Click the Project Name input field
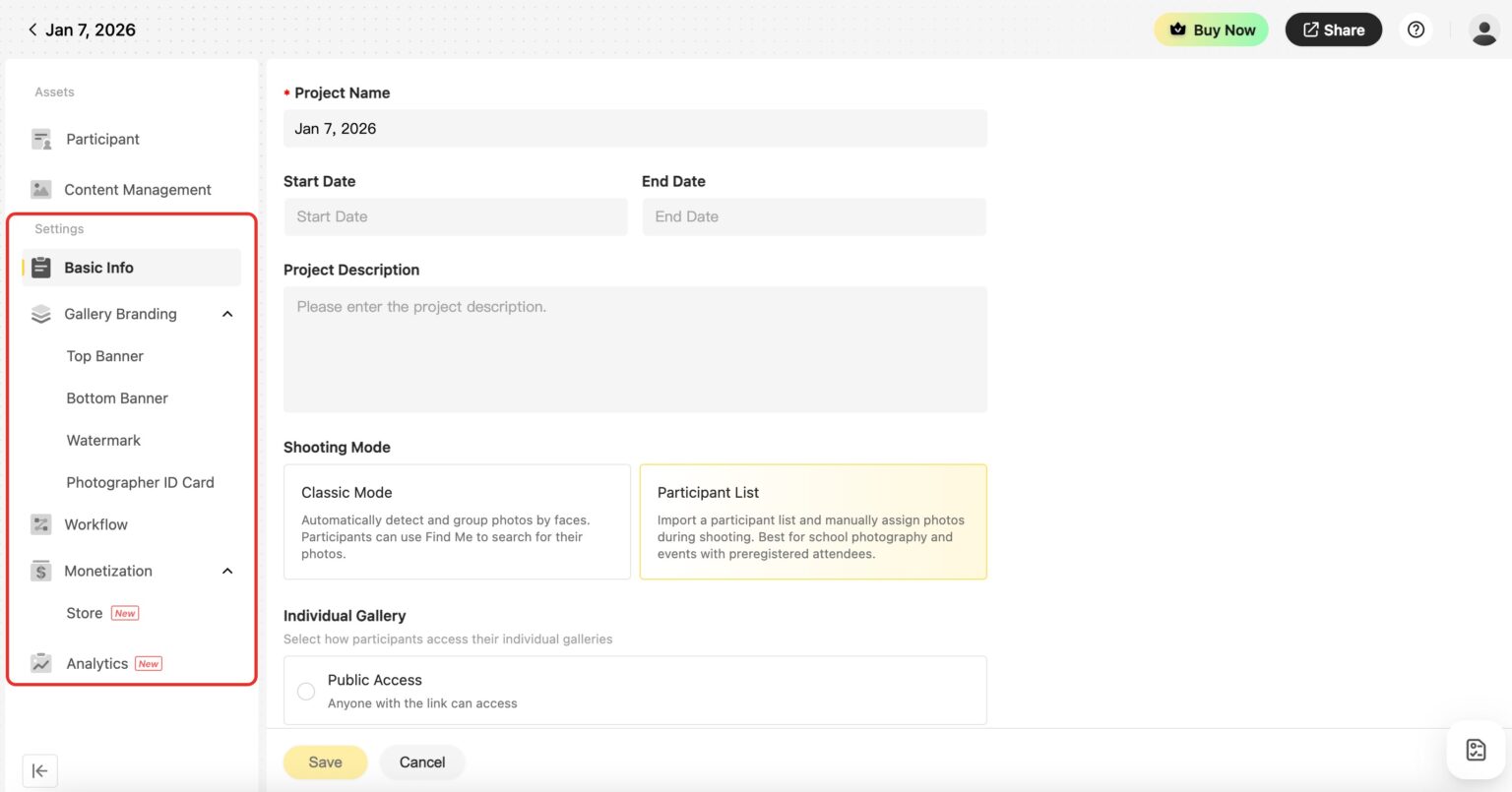 (x=635, y=129)
